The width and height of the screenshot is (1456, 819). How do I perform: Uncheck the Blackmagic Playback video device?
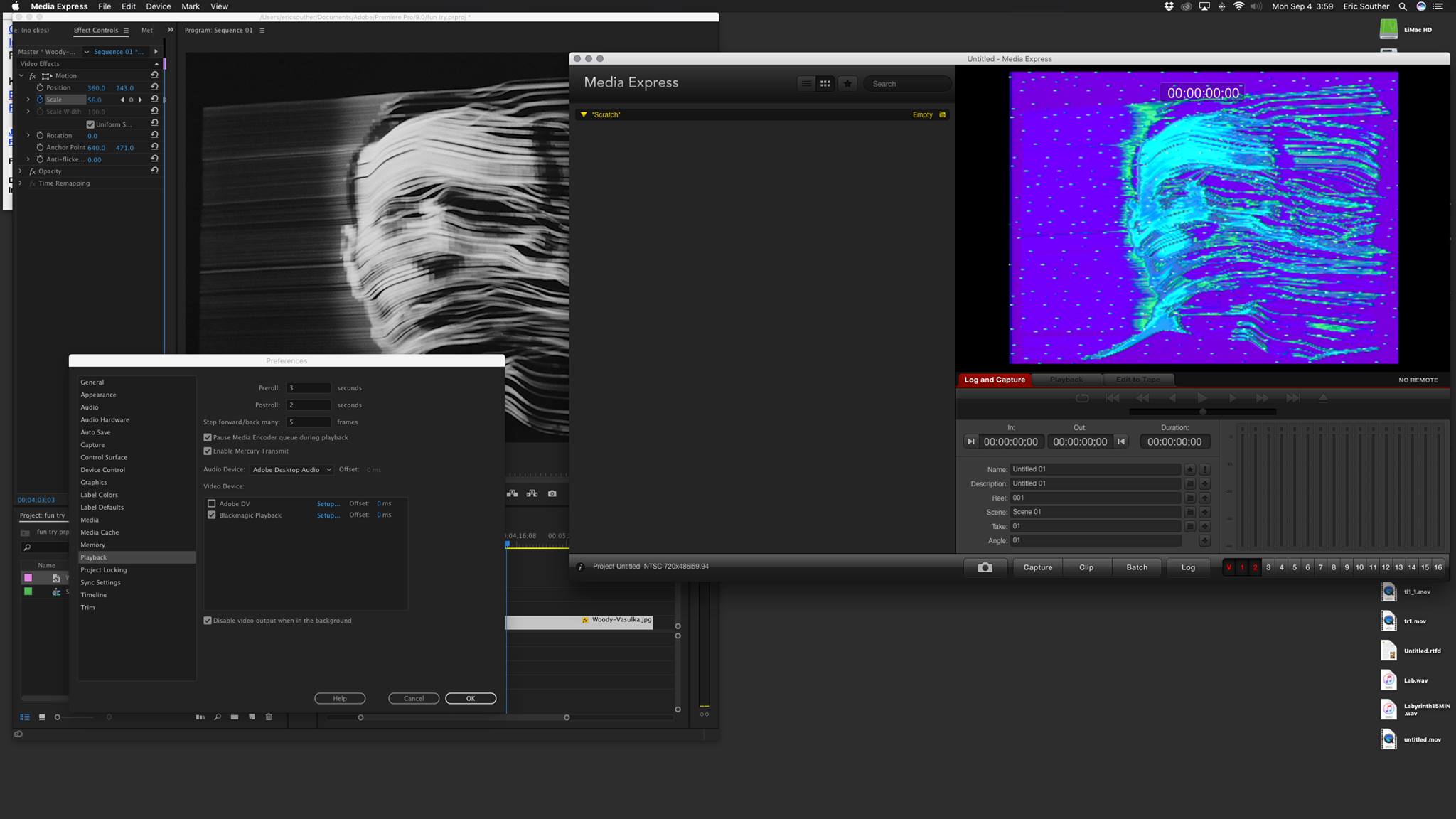click(211, 515)
